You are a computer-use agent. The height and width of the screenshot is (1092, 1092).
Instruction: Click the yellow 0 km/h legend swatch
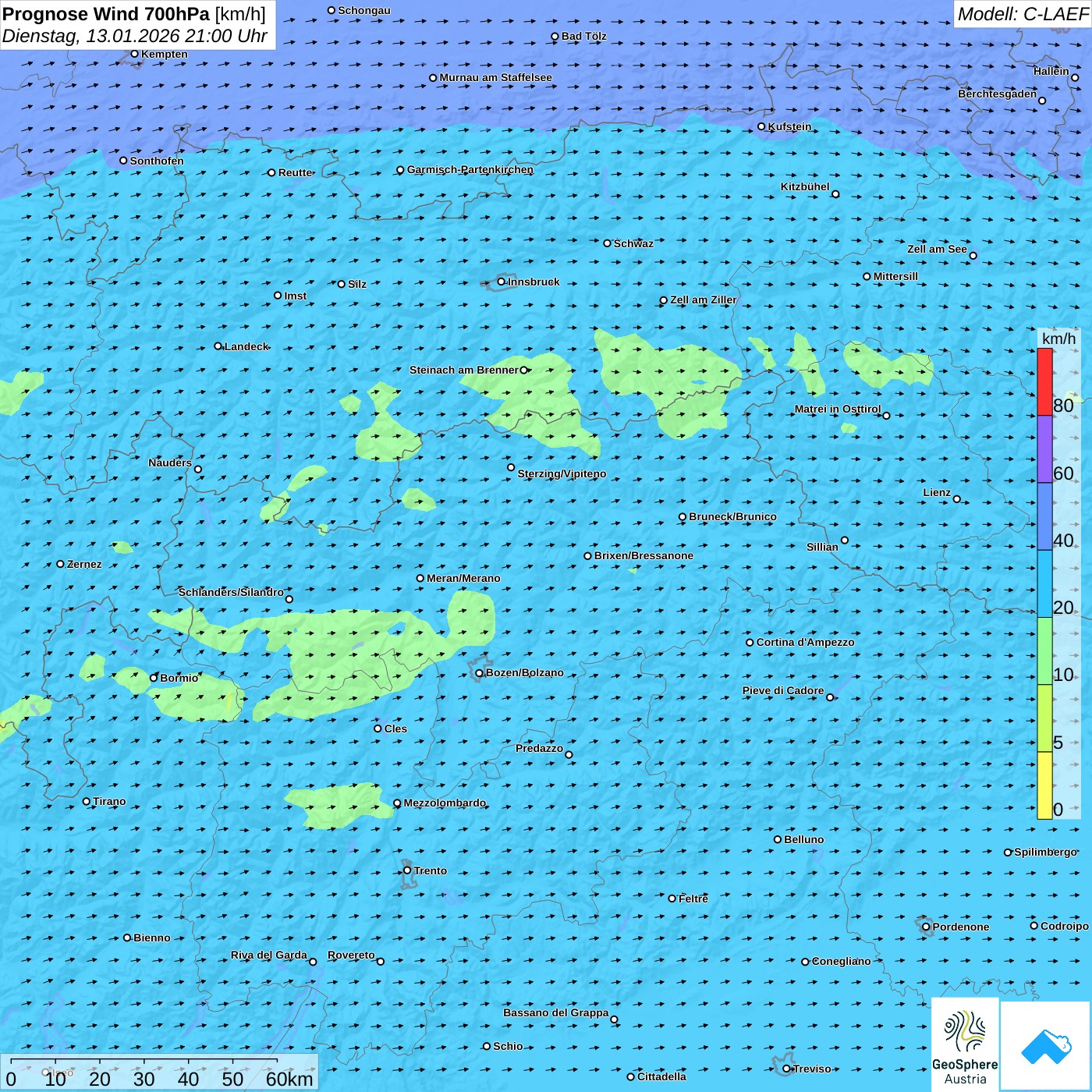(1044, 785)
